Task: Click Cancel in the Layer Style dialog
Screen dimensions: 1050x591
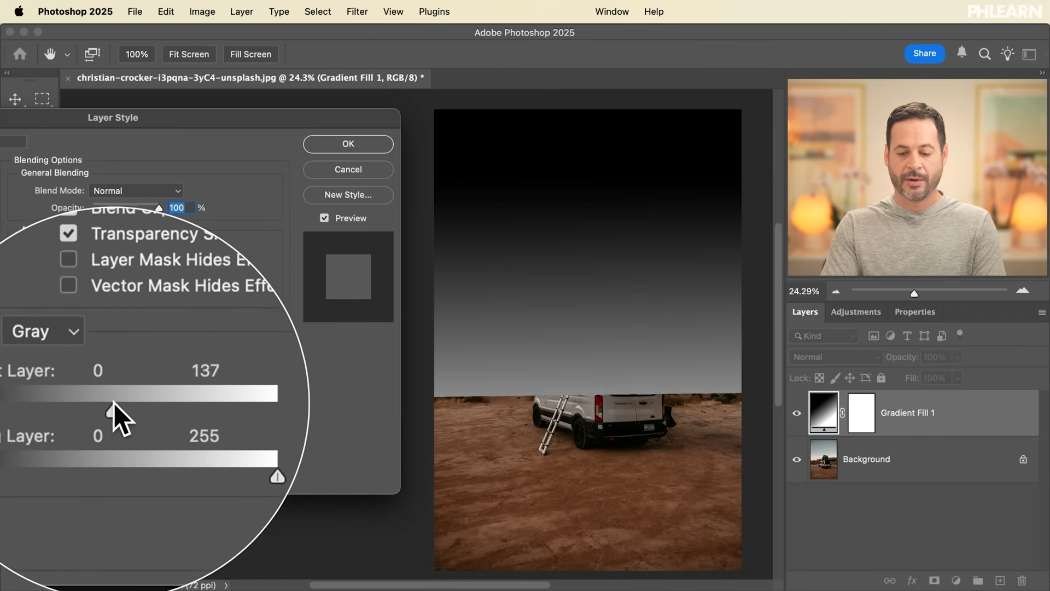Action: tap(348, 169)
